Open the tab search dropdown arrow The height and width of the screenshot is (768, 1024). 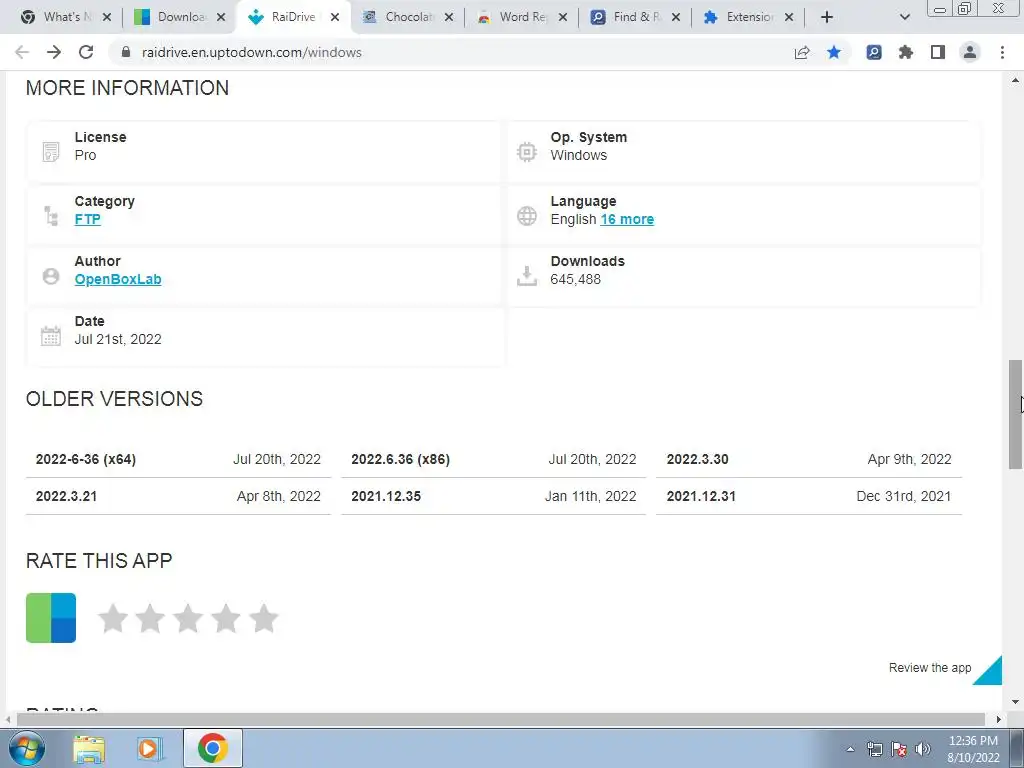pyautogui.click(x=904, y=17)
